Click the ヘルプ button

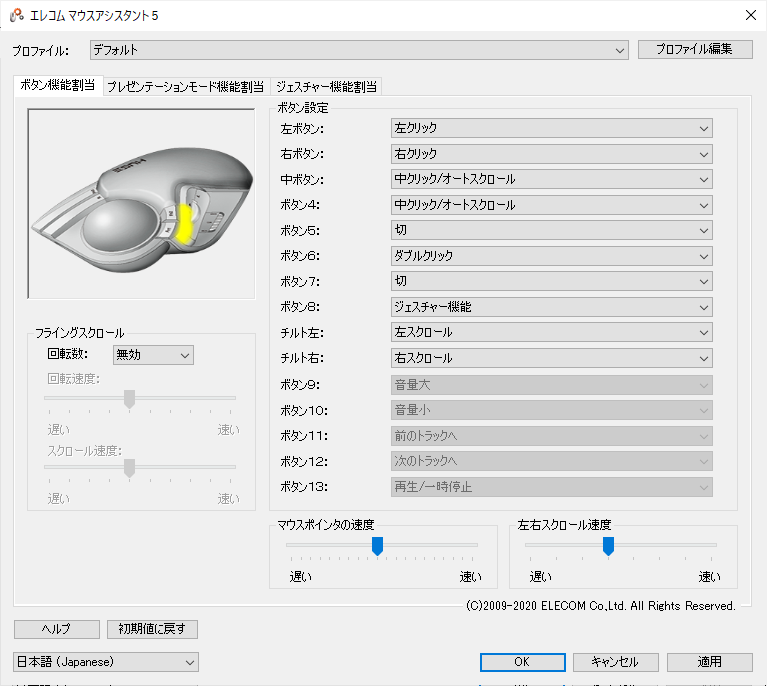[57, 629]
